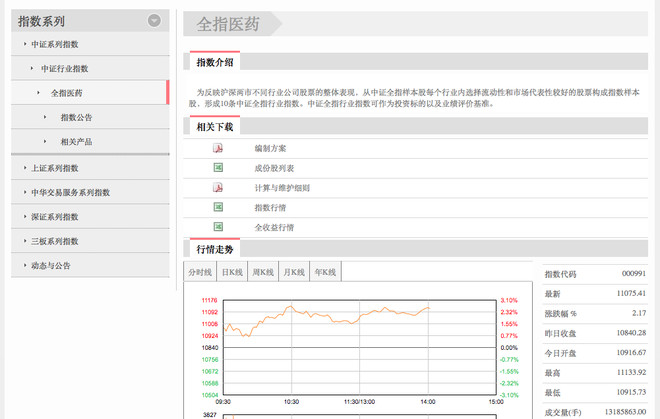This screenshot has width=660, height=419.
Task: Click the Excel icon beside 成份股列表
Action: (x=218, y=168)
